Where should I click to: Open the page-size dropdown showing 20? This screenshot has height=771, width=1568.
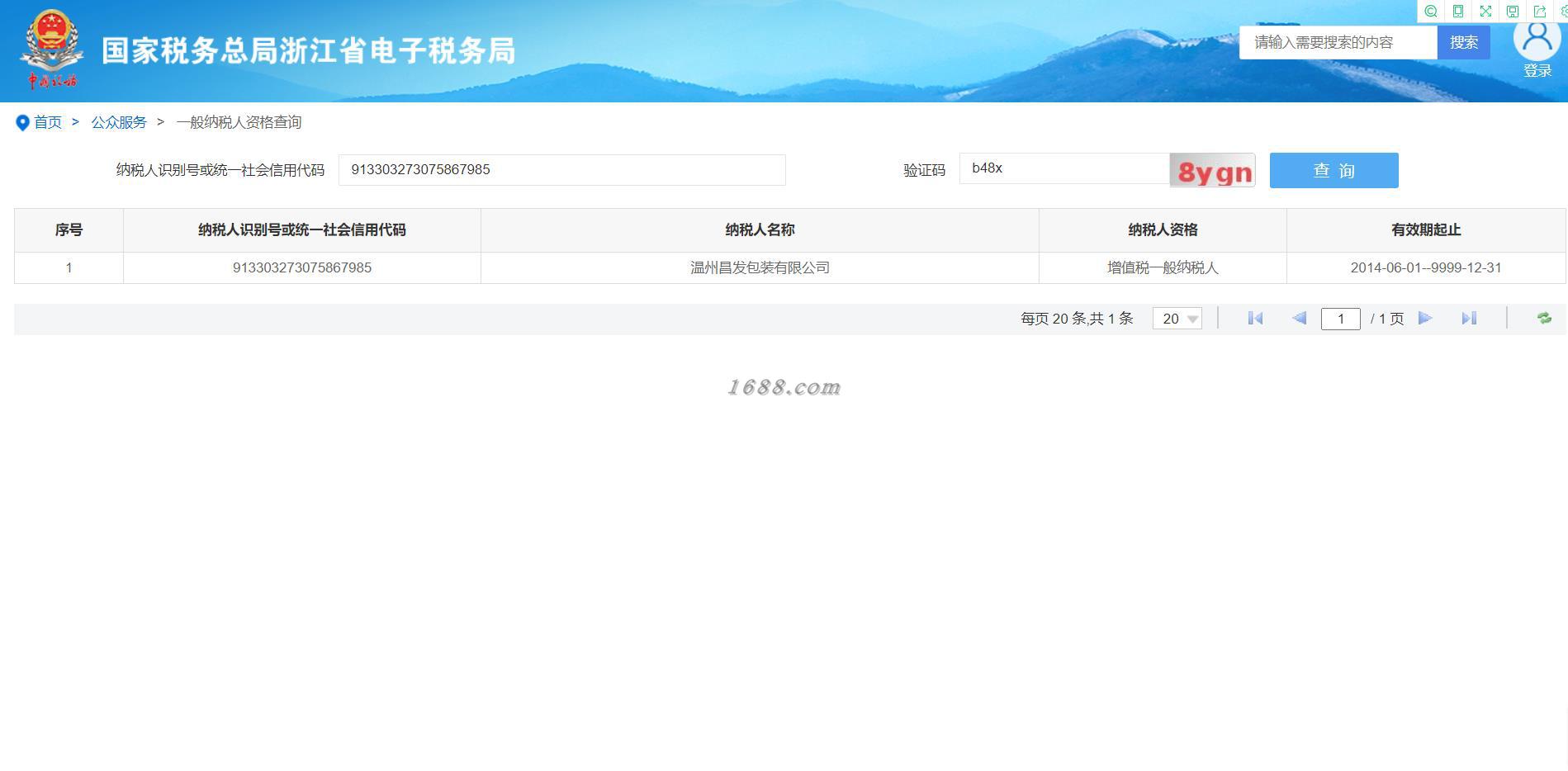click(x=1177, y=319)
